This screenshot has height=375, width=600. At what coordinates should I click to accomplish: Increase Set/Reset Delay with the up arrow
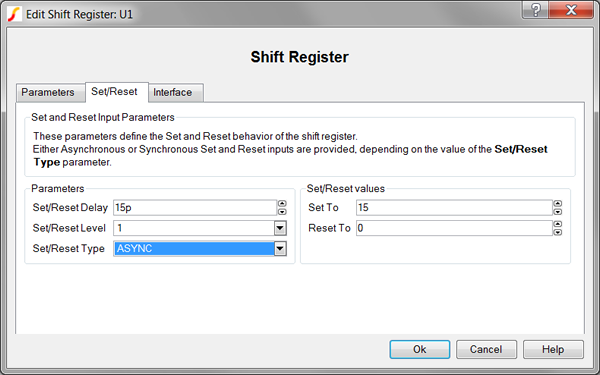point(282,204)
